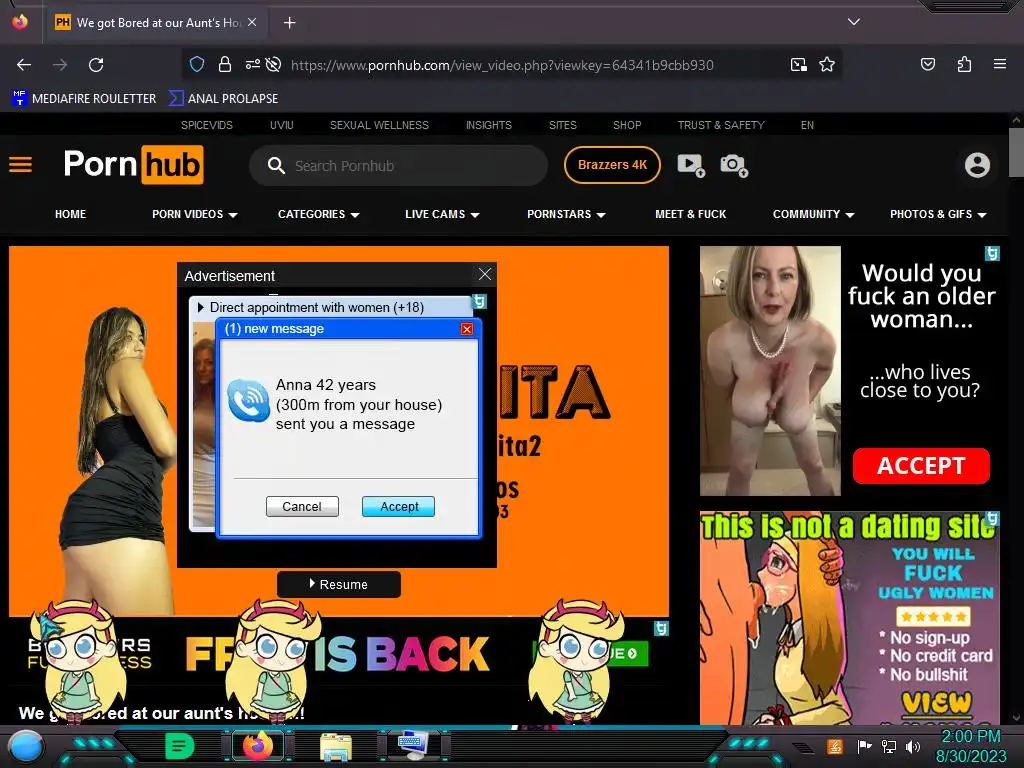Open File Explorer from the taskbar
The height and width of the screenshot is (768, 1024).
click(x=336, y=746)
